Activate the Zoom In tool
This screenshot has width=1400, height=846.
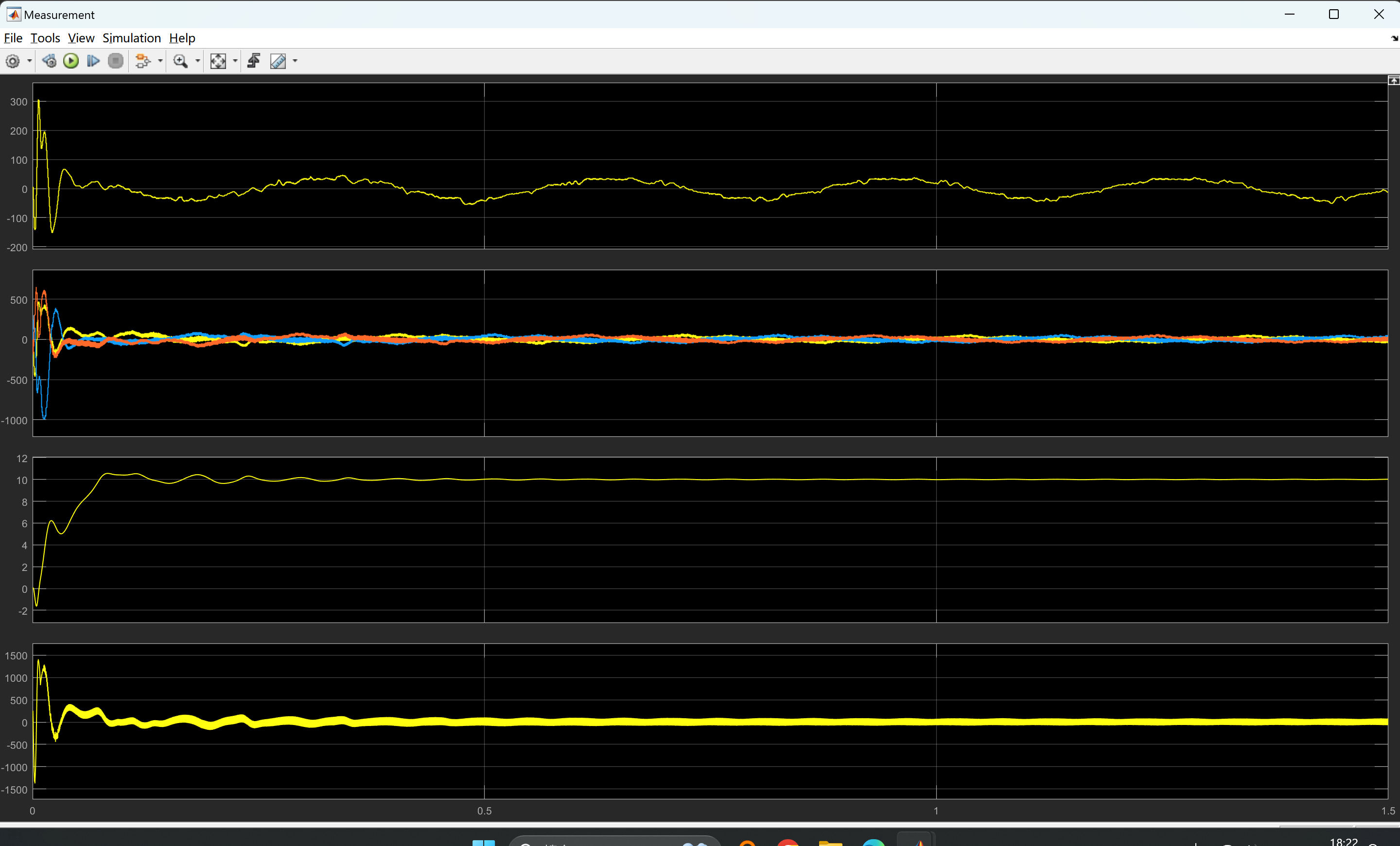click(181, 61)
